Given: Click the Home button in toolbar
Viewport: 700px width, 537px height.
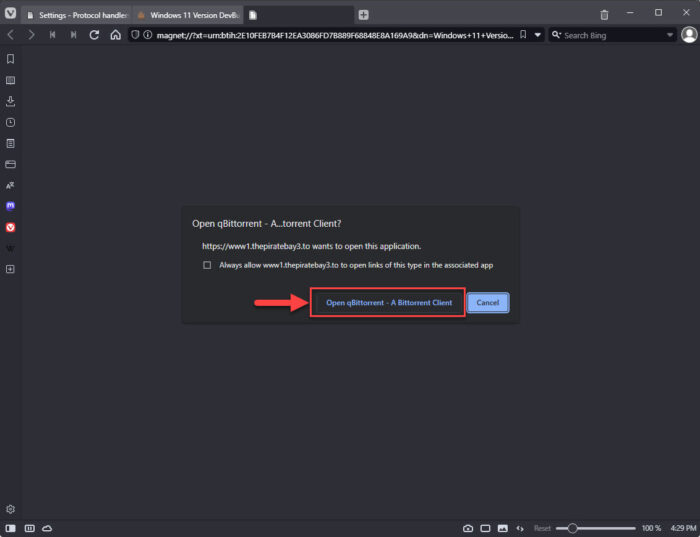Looking at the screenshot, I should pyautogui.click(x=116, y=35).
